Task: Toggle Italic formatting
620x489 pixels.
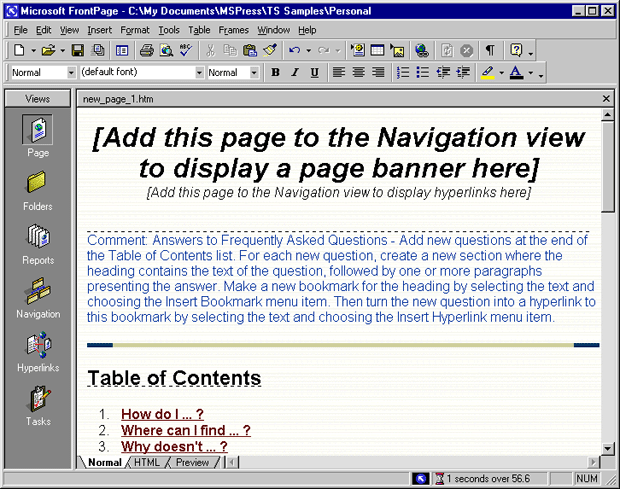Action: coord(295,73)
